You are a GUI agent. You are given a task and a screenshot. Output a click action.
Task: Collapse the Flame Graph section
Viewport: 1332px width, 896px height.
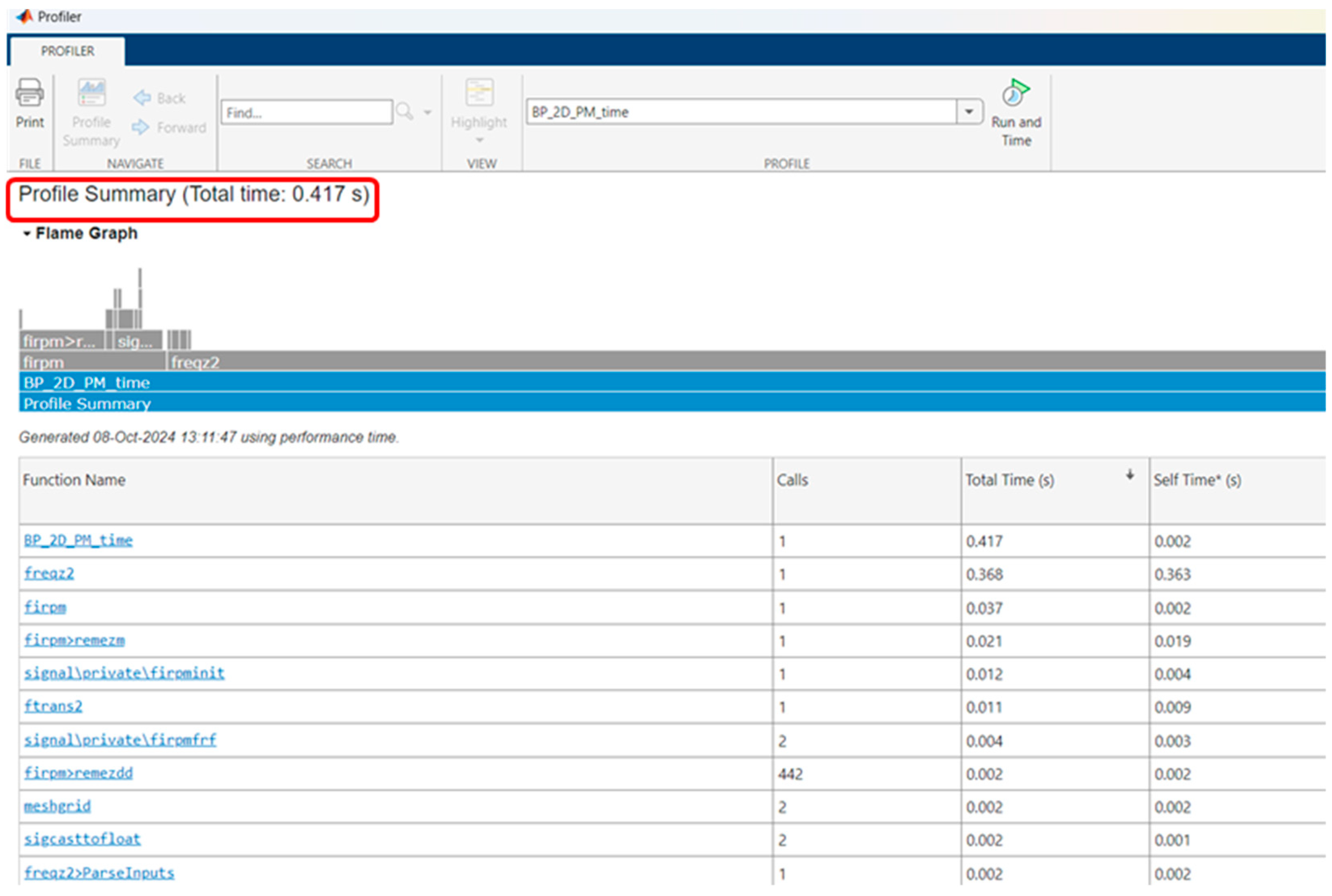pos(26,233)
